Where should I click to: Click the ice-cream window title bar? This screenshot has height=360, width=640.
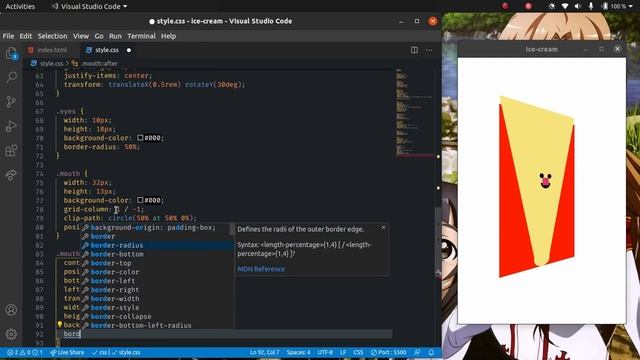point(541,49)
